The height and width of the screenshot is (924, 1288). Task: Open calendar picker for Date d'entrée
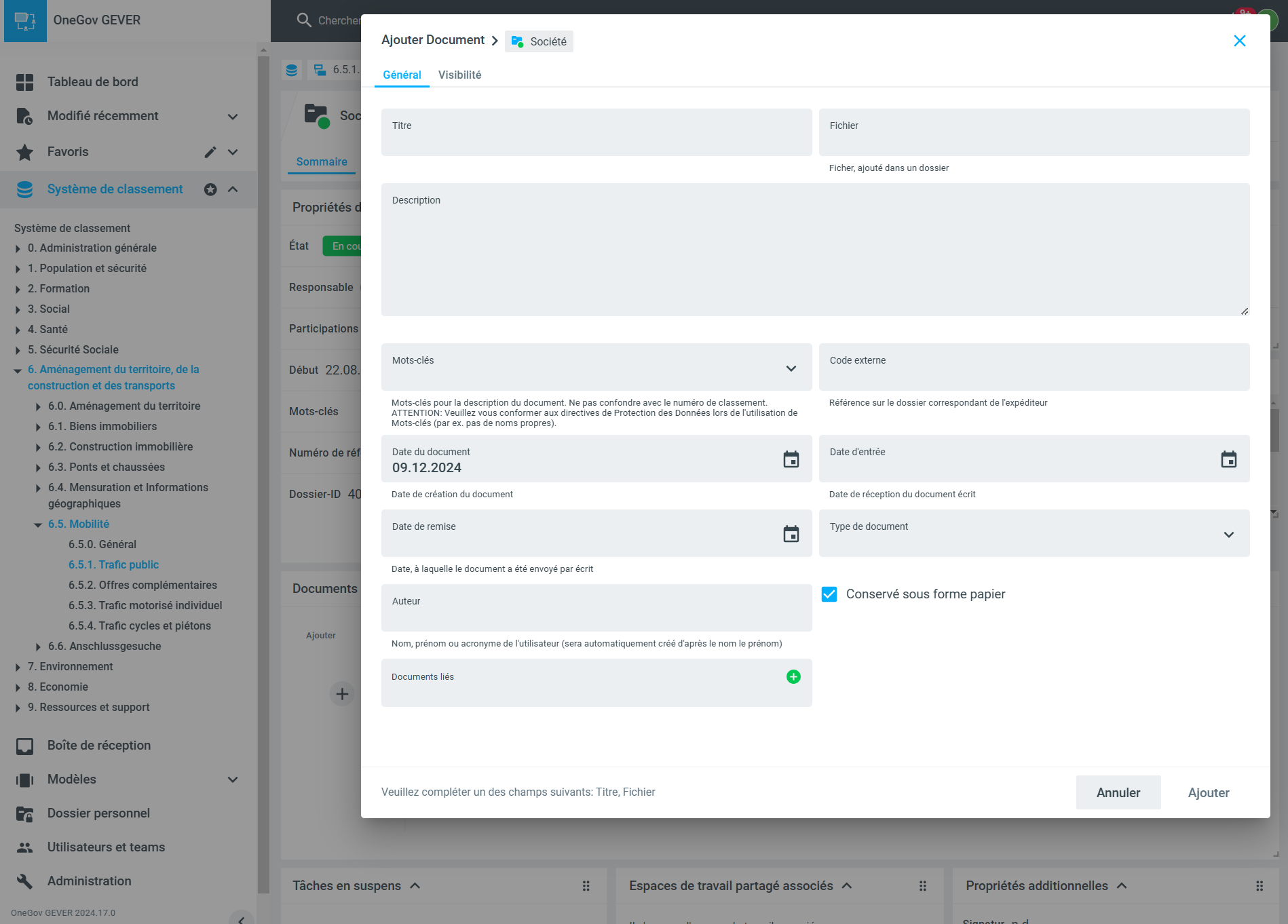(1228, 459)
